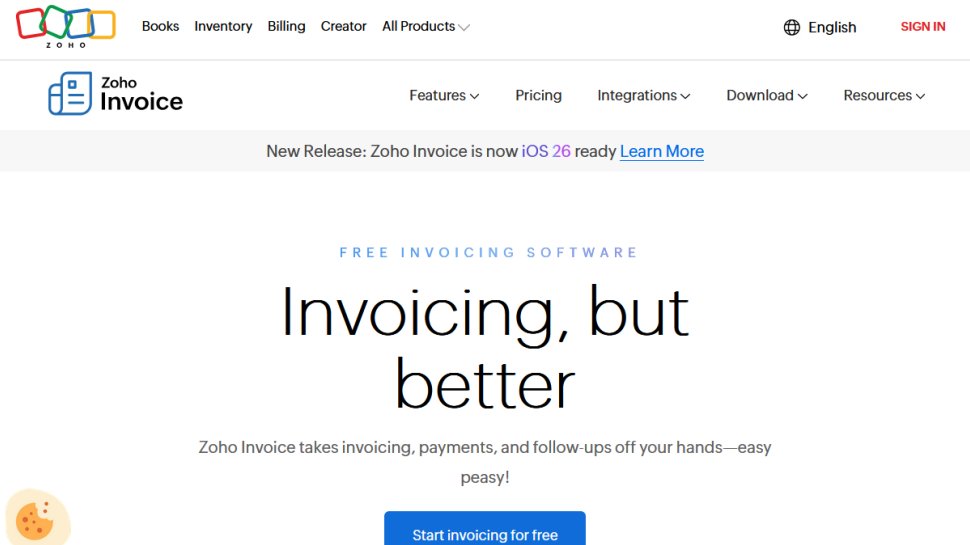This screenshot has height=545, width=970.
Task: Click the SIGN IN link
Action: click(922, 27)
